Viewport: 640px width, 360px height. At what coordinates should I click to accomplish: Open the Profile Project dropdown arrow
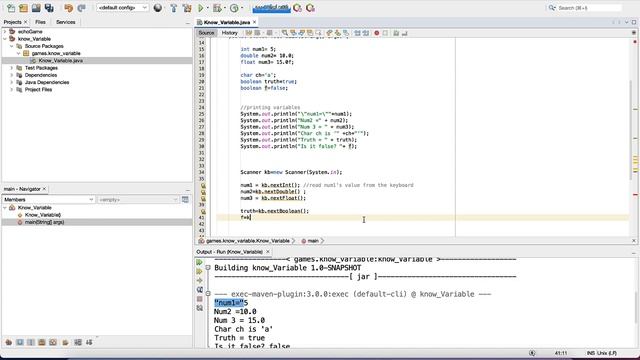242,8
